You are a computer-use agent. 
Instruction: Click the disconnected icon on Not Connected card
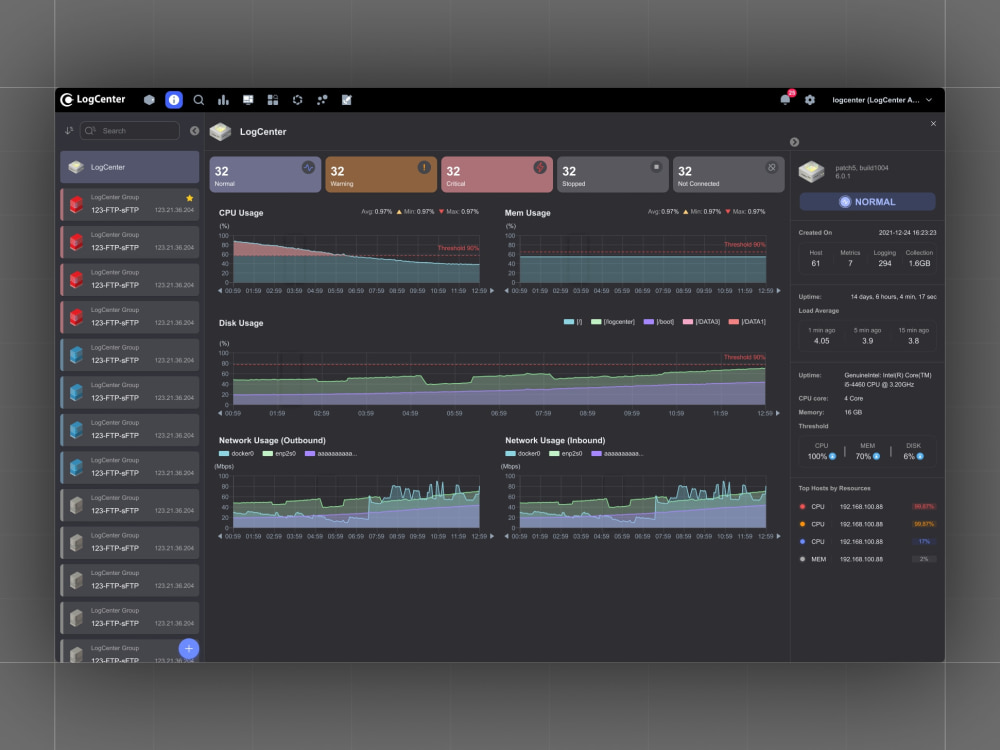(772, 167)
